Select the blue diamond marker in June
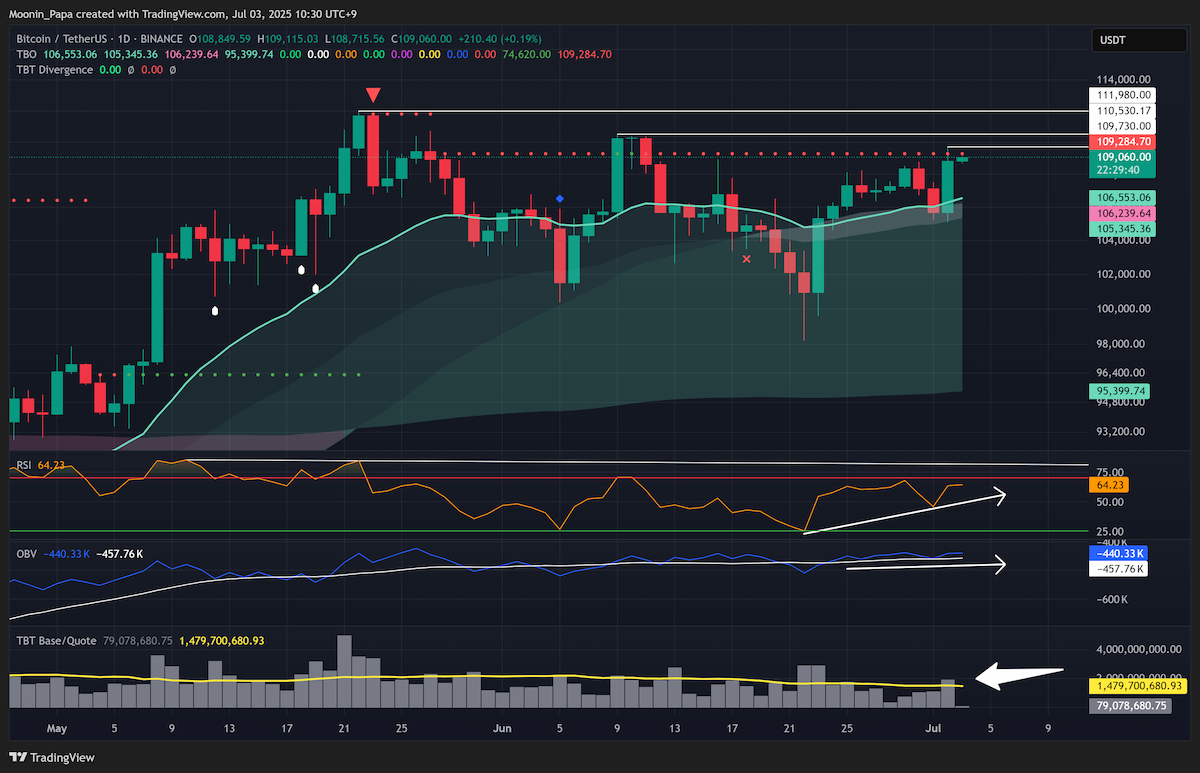 pyautogui.click(x=559, y=199)
